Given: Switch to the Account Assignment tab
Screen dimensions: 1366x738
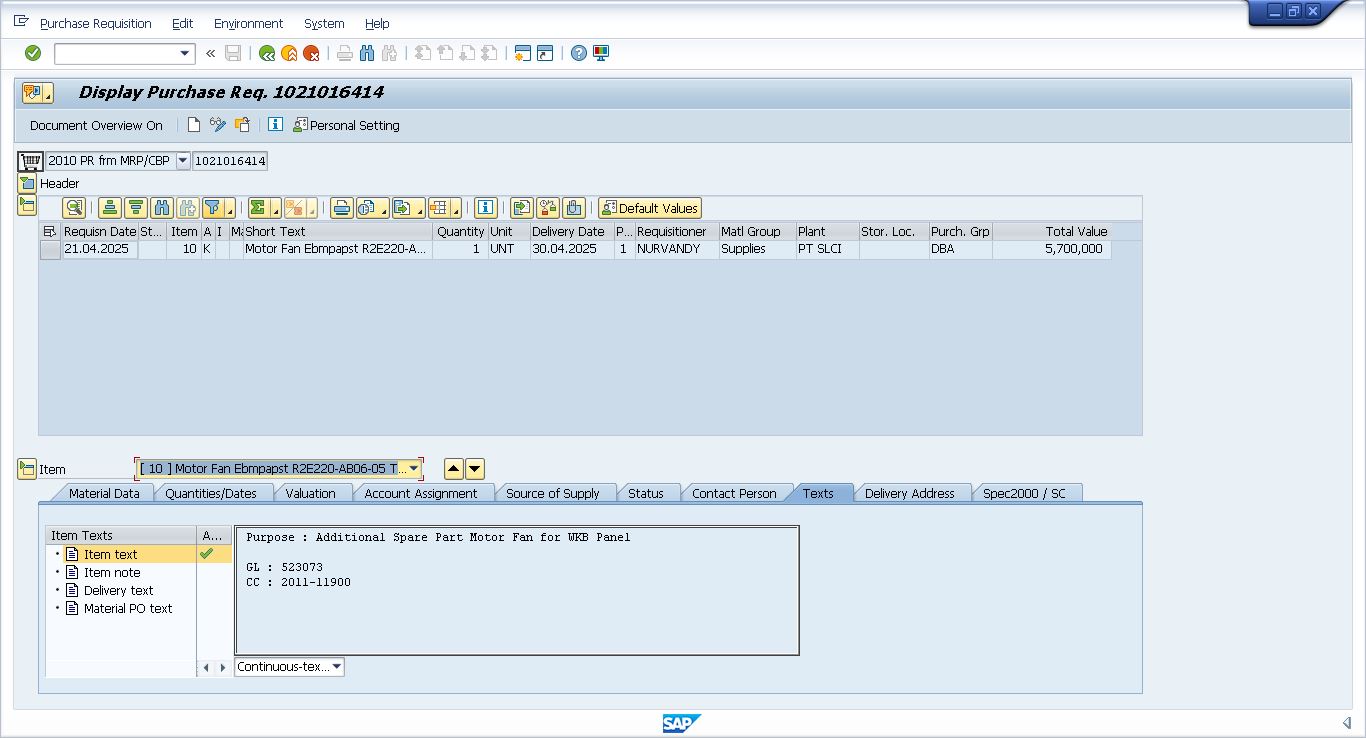Looking at the screenshot, I should tap(421, 493).
